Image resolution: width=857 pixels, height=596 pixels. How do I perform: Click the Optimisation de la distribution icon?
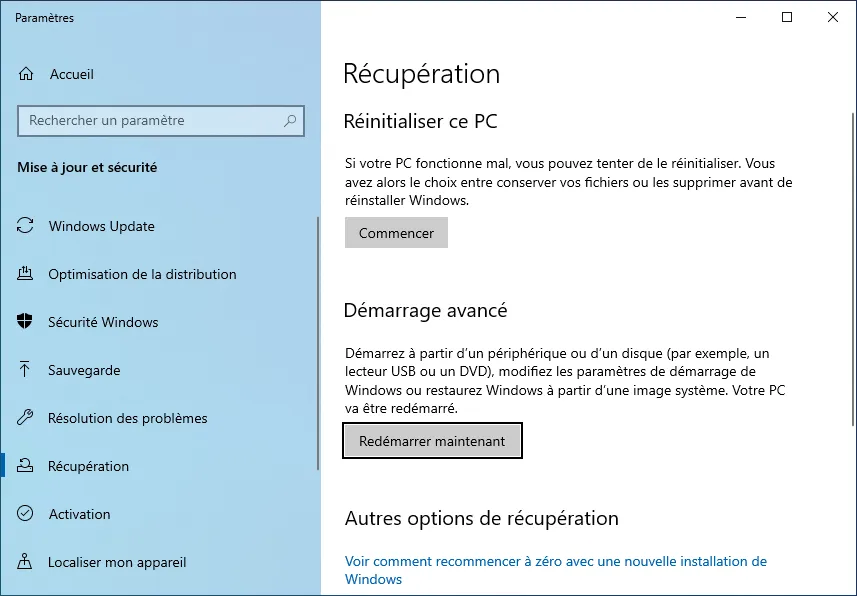[26, 274]
